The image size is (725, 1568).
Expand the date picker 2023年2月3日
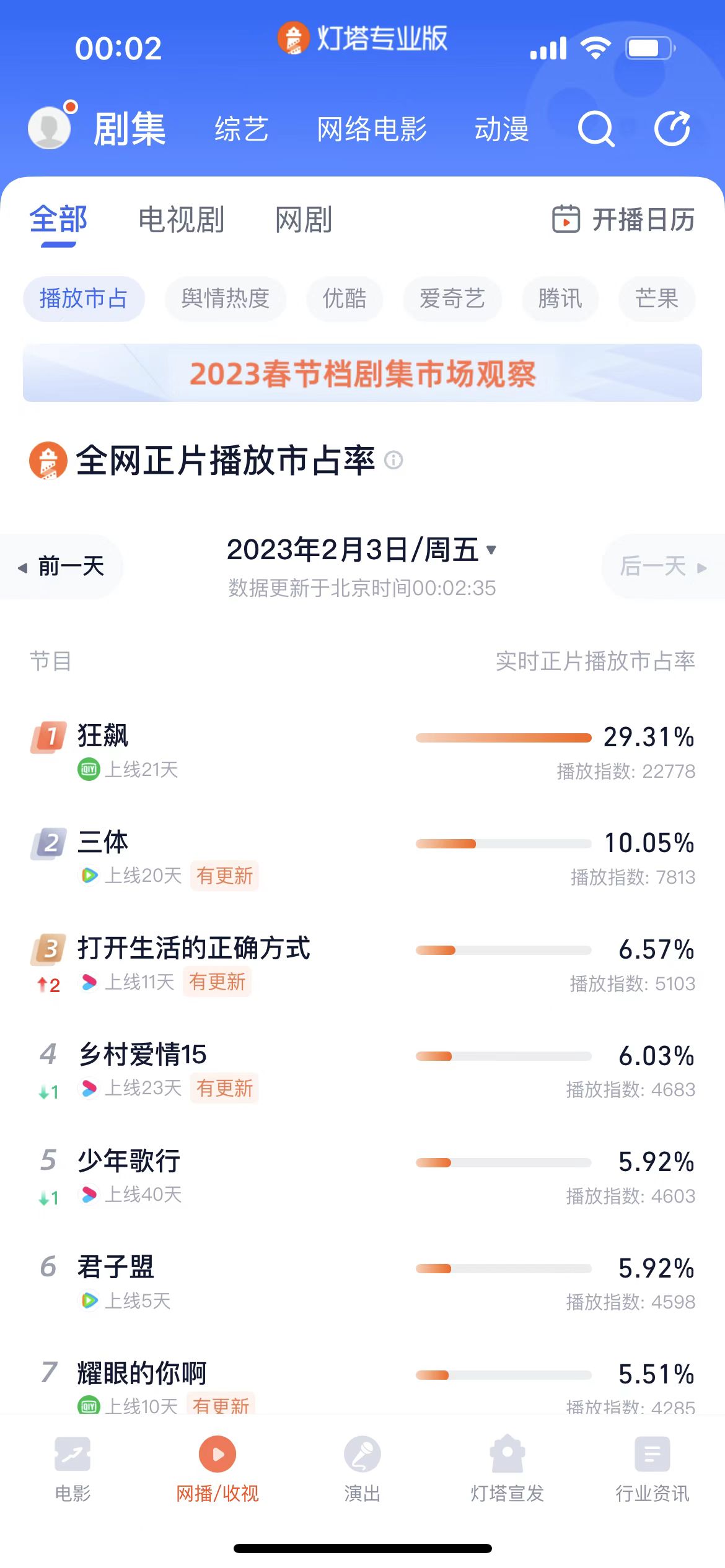361,550
